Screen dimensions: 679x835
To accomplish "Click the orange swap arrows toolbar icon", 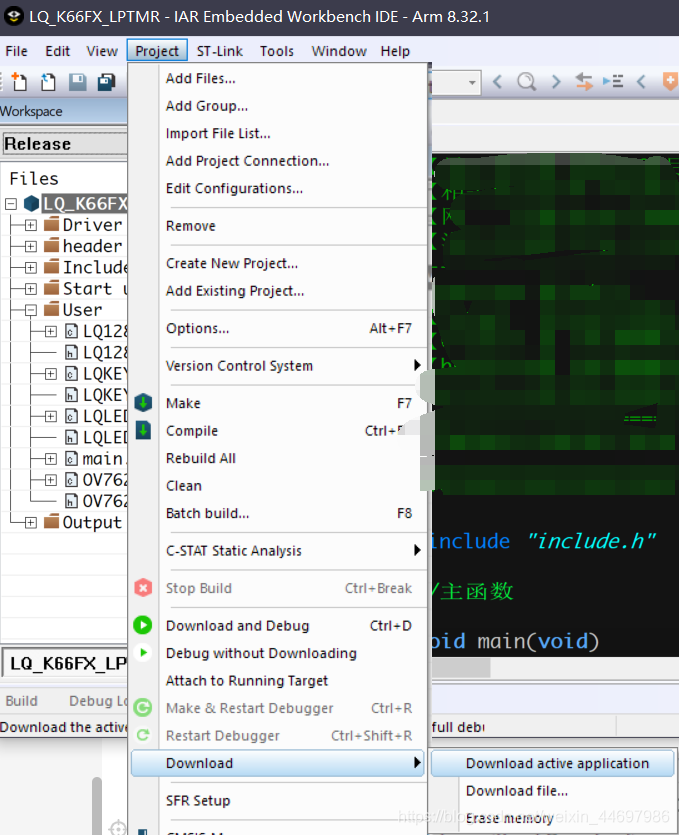I will tap(584, 81).
